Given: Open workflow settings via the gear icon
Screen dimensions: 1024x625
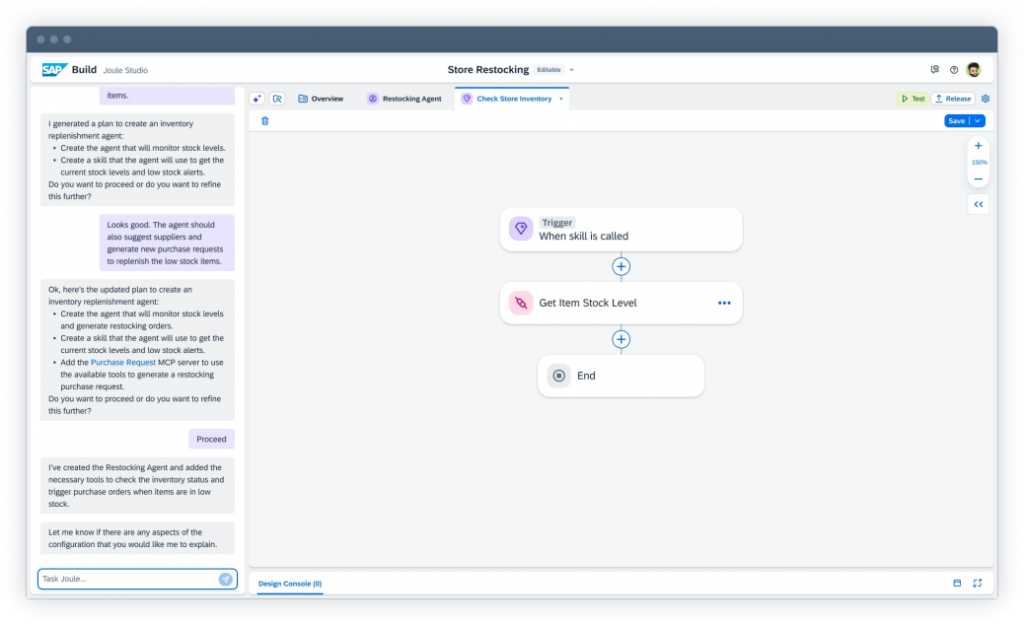Looking at the screenshot, I should point(985,98).
